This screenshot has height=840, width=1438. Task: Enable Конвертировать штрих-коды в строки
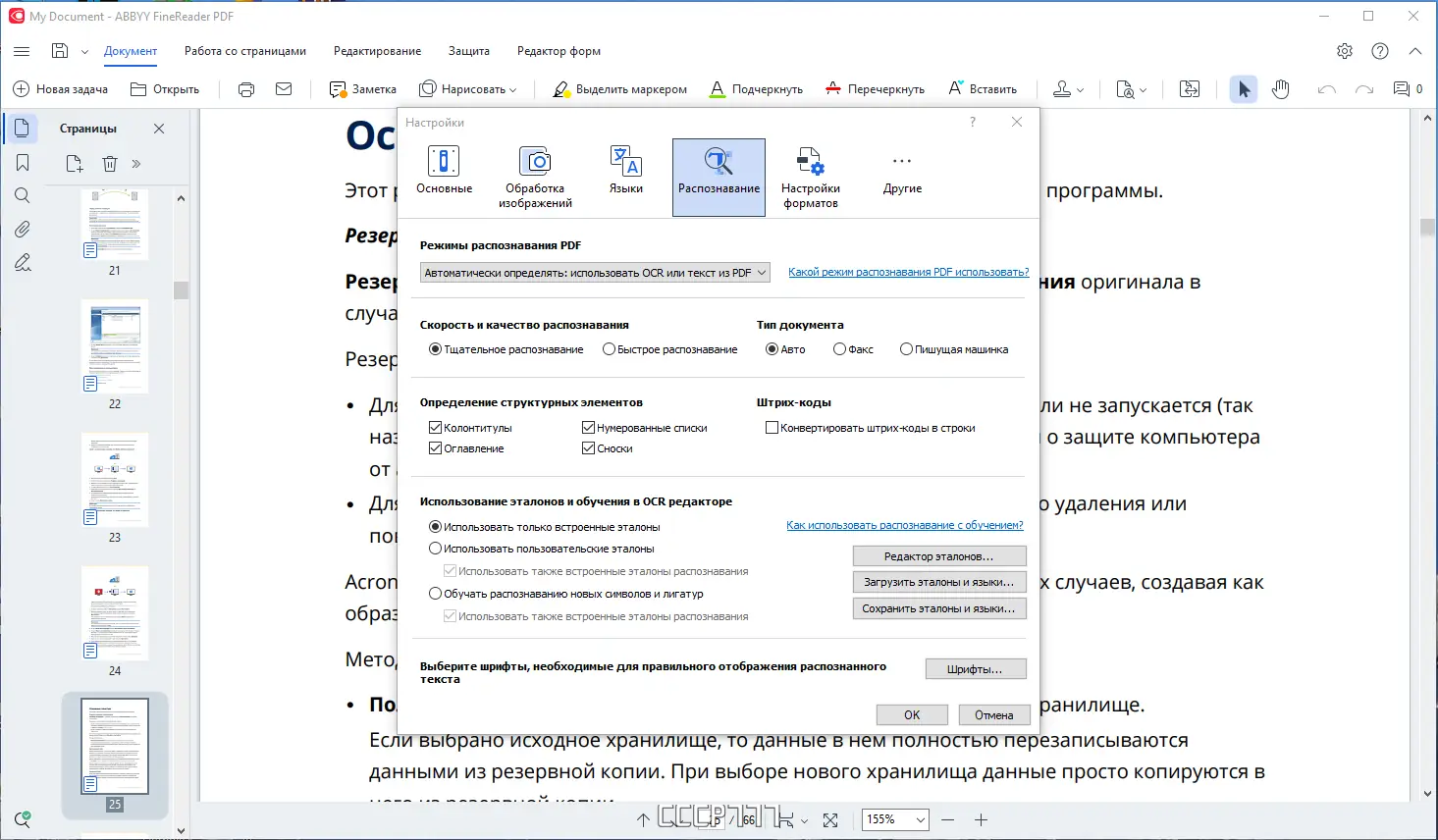point(772,427)
